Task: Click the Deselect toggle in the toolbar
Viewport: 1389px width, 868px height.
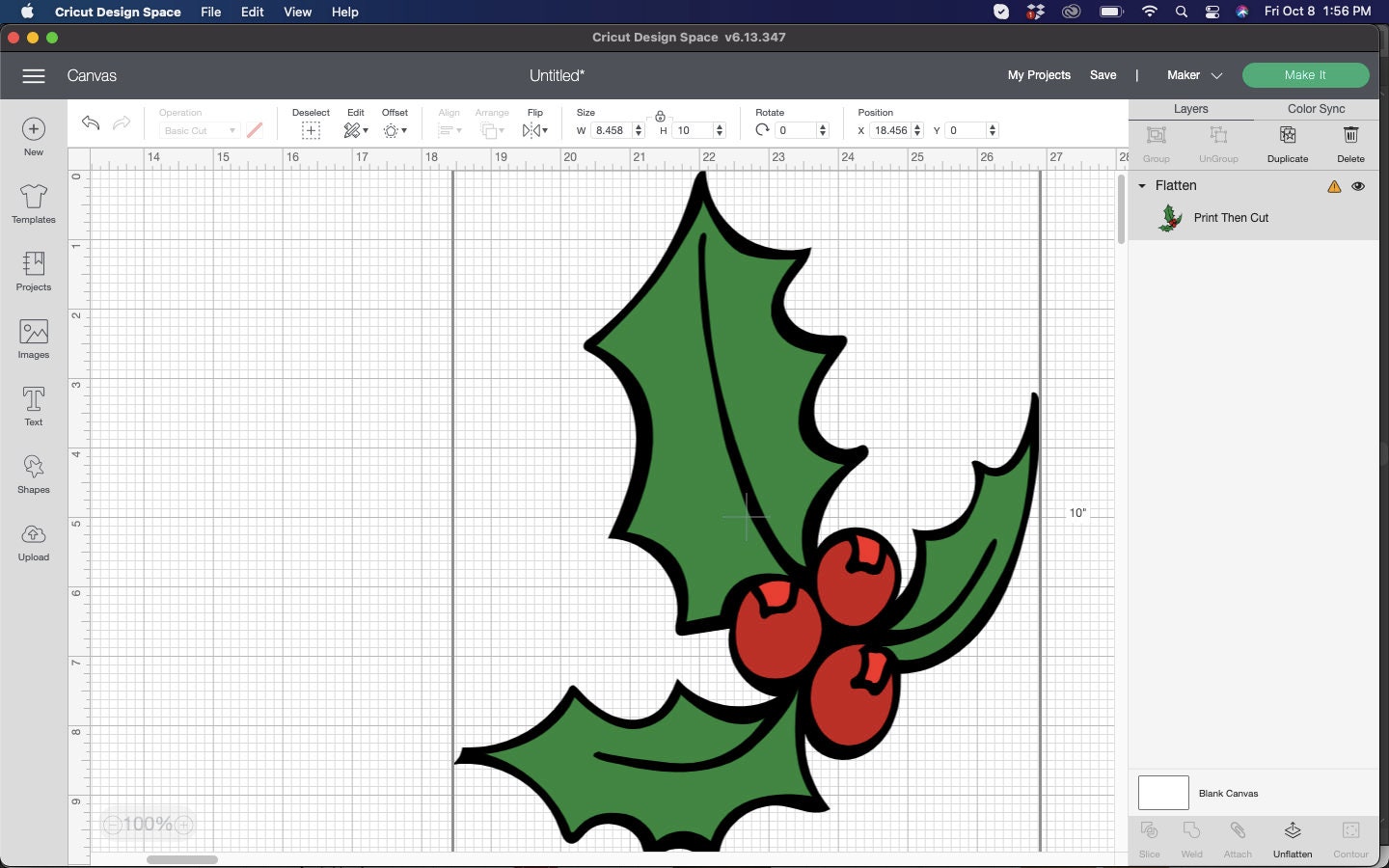Action: click(311, 128)
